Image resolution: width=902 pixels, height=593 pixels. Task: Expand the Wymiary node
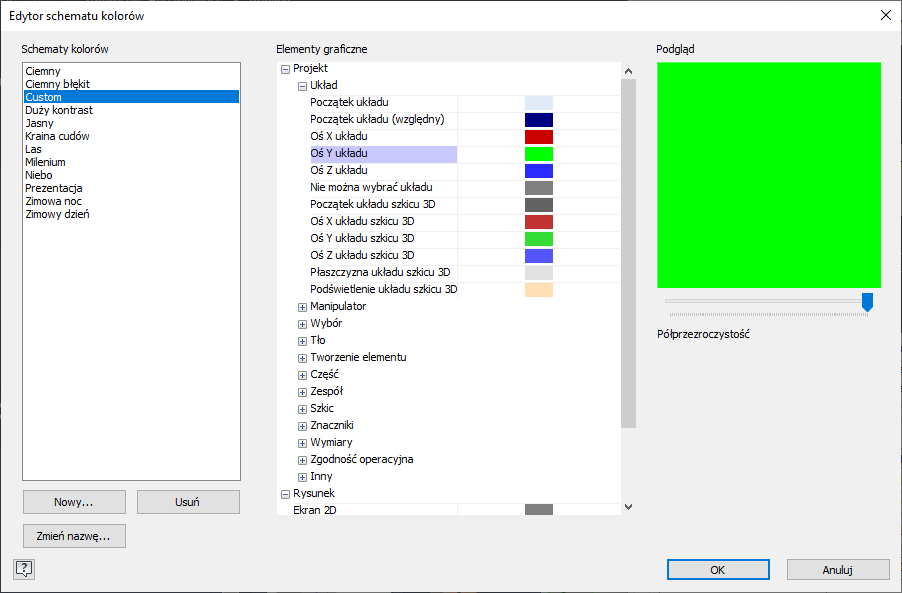coord(302,443)
